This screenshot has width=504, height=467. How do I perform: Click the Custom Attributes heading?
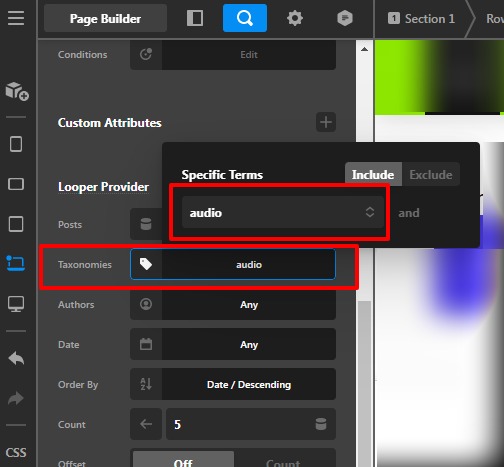[x=110, y=123]
